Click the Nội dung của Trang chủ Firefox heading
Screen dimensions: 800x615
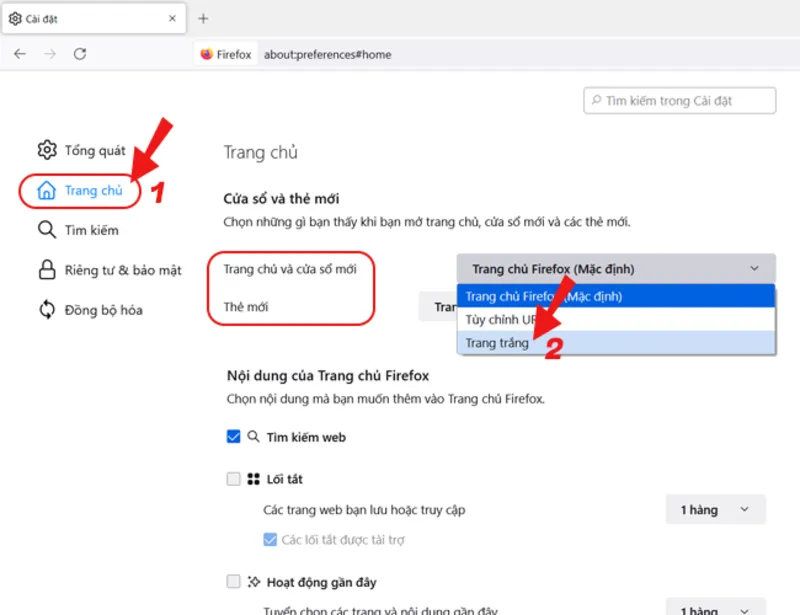point(328,376)
